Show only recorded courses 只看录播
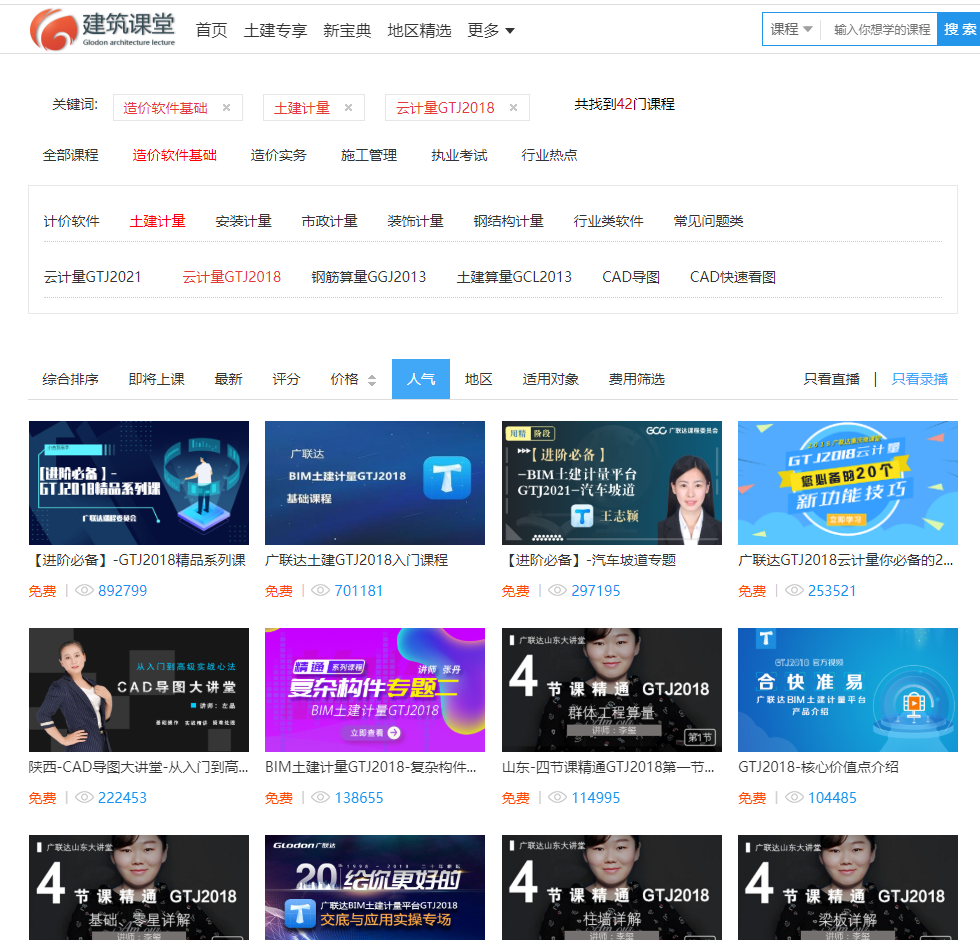The image size is (980, 940). (x=919, y=379)
